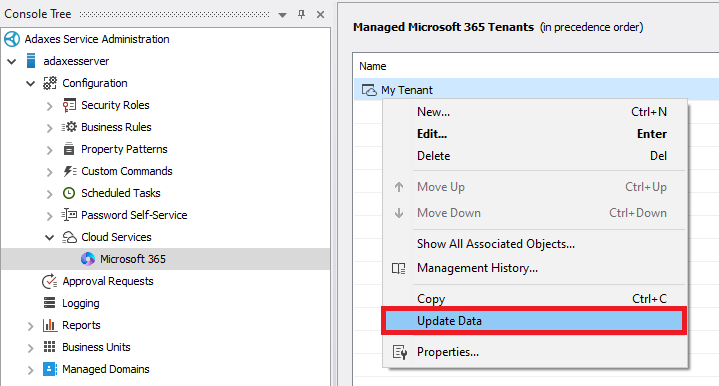Click the Move Down menu entry
Viewport: 719px width, 386px height.
pos(535,213)
